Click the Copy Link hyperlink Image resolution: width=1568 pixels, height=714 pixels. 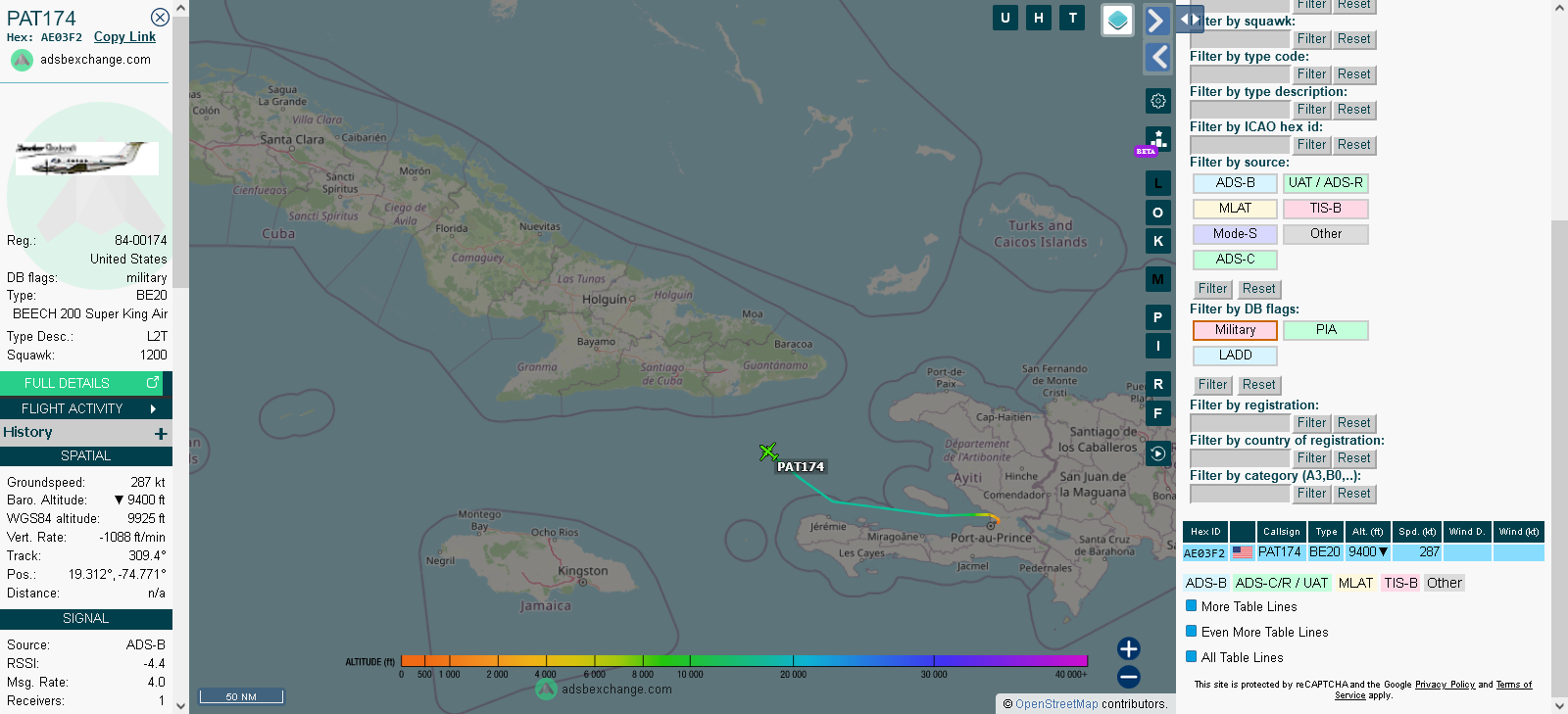tap(124, 37)
